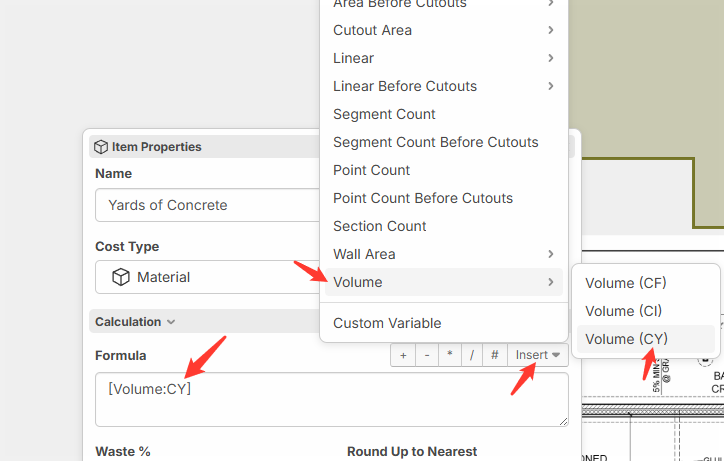Screen dimensions: 724x461
Task: Expand Cutout Area chevron arrow
Action: pos(551,30)
